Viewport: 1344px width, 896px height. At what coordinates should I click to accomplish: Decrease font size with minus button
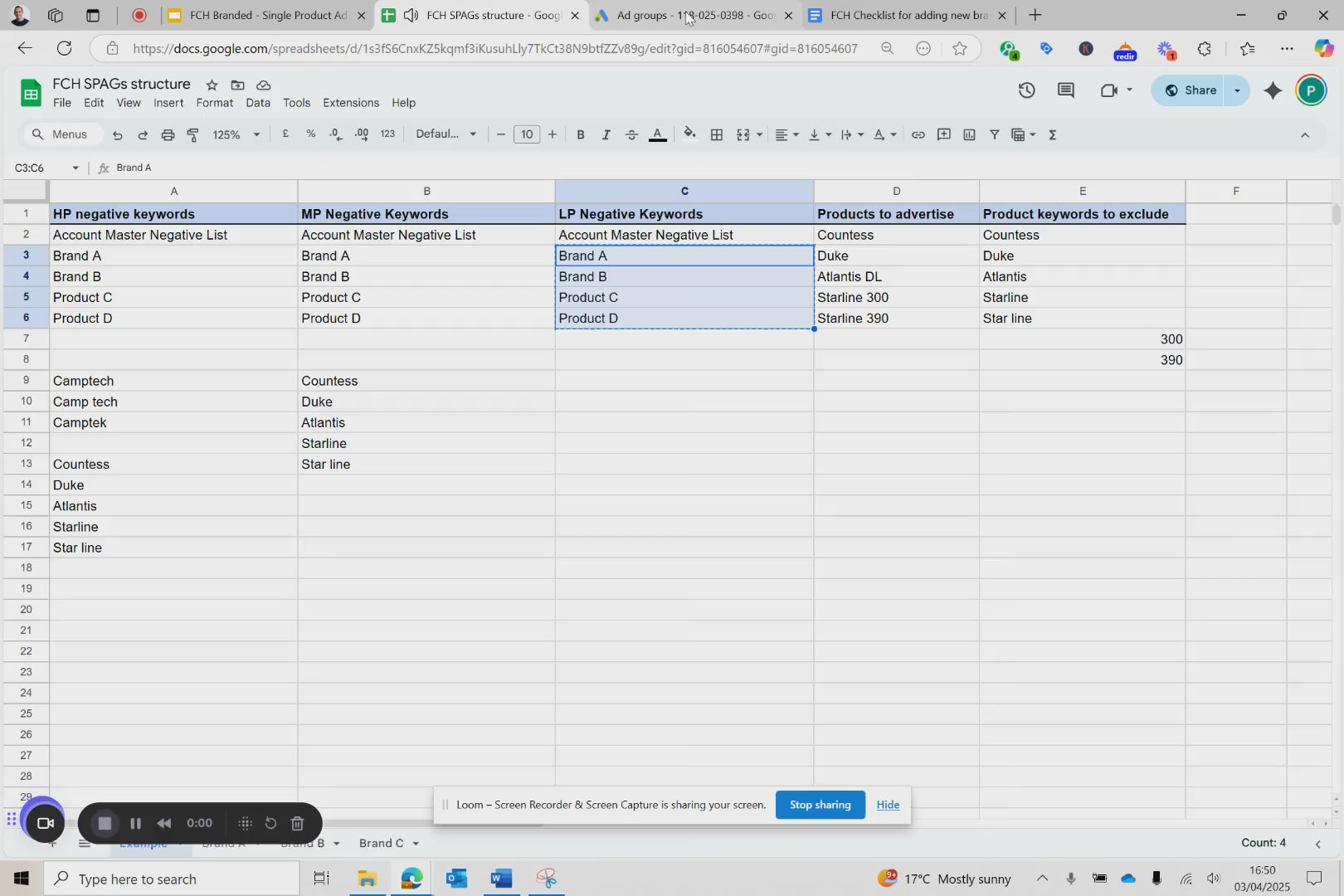click(500, 134)
